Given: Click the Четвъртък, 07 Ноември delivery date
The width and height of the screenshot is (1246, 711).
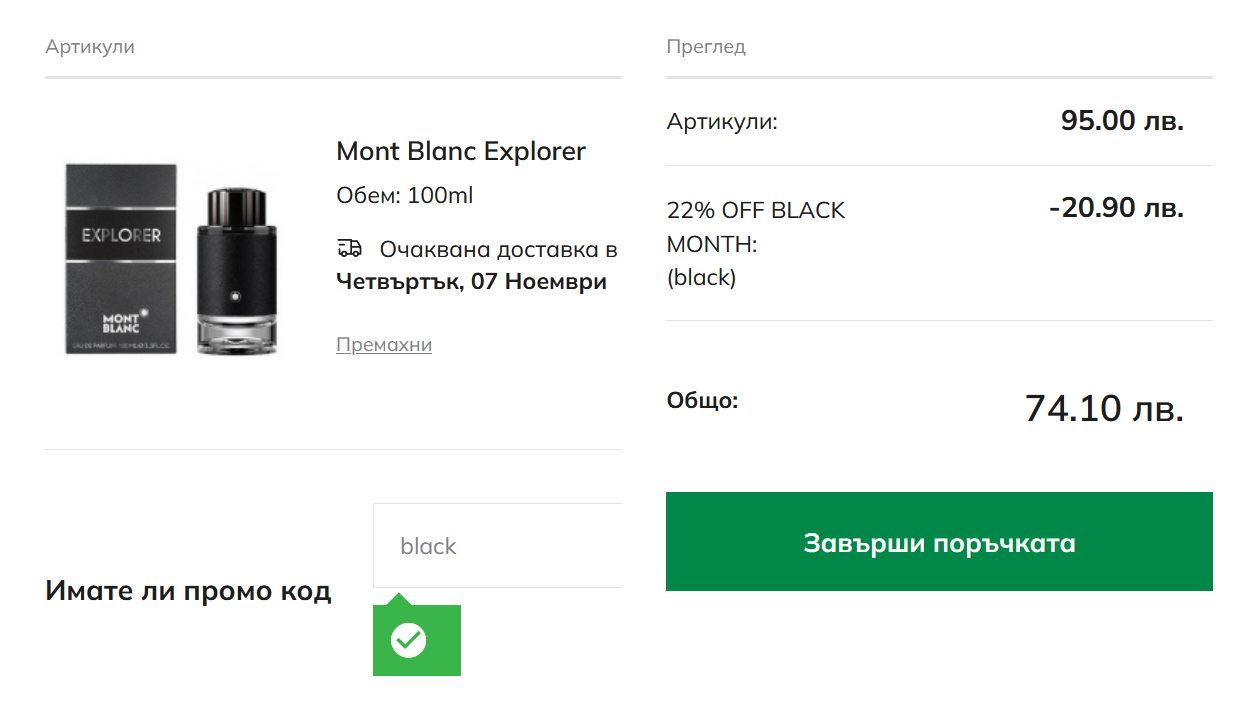Looking at the screenshot, I should pos(472,281).
